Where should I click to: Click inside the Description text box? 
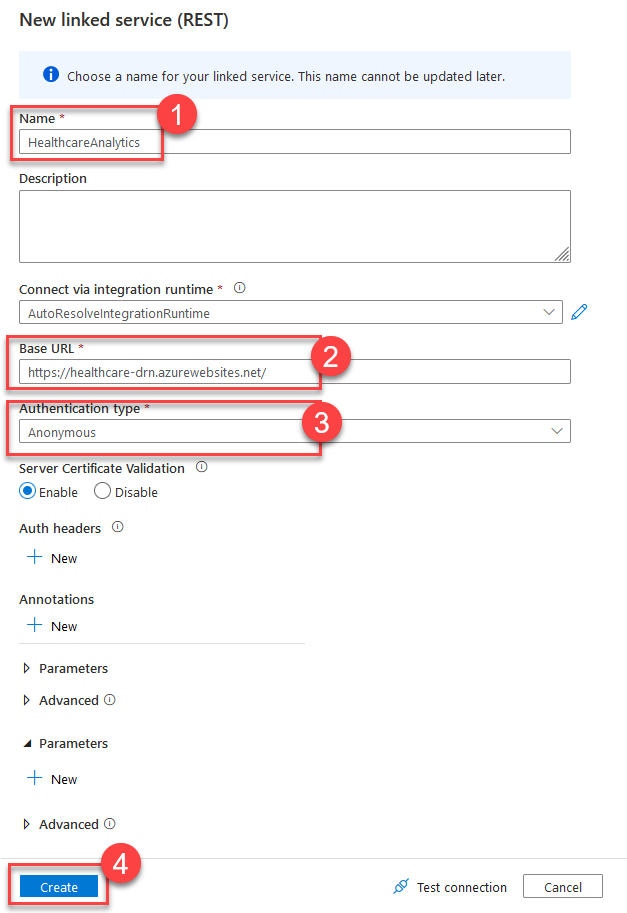click(x=295, y=225)
